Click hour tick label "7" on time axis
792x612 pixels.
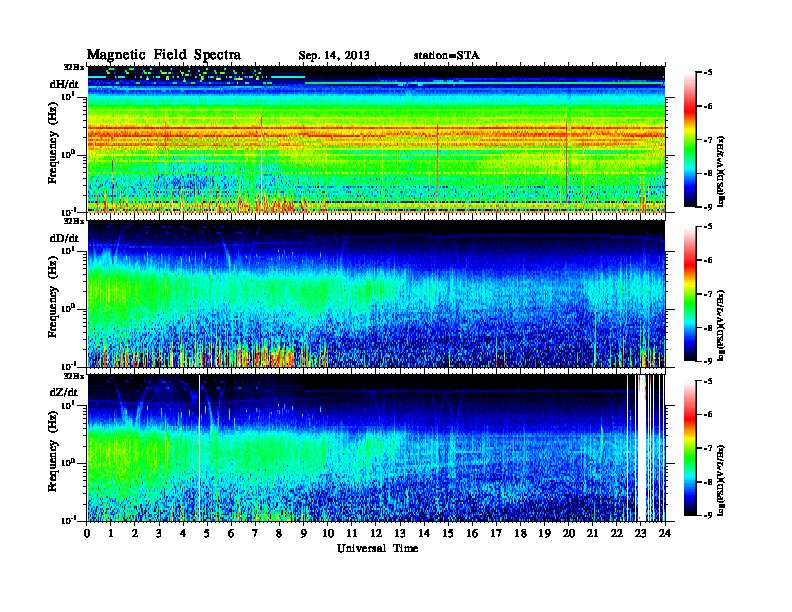256,533
